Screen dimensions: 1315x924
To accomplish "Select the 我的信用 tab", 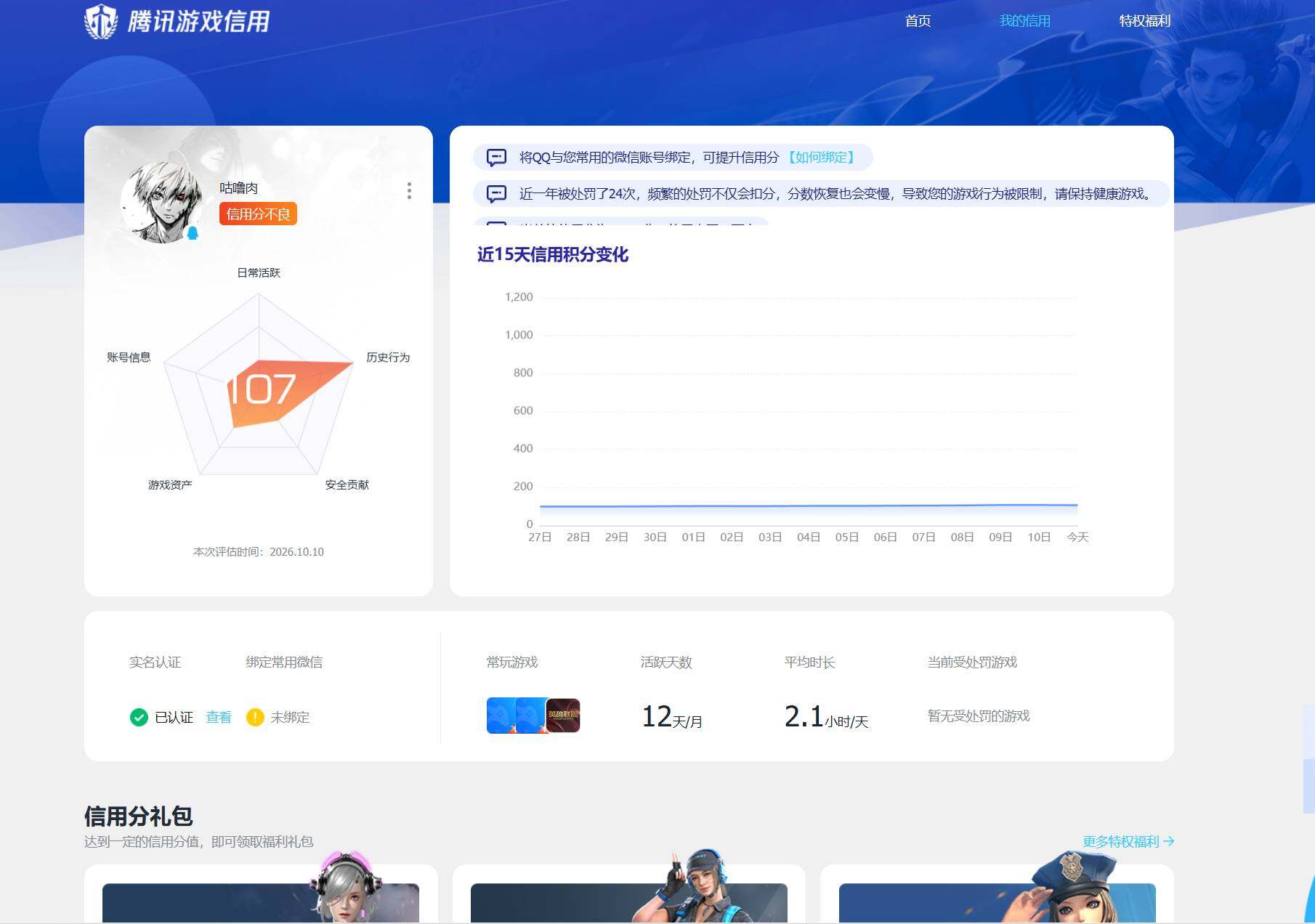I will point(1024,21).
